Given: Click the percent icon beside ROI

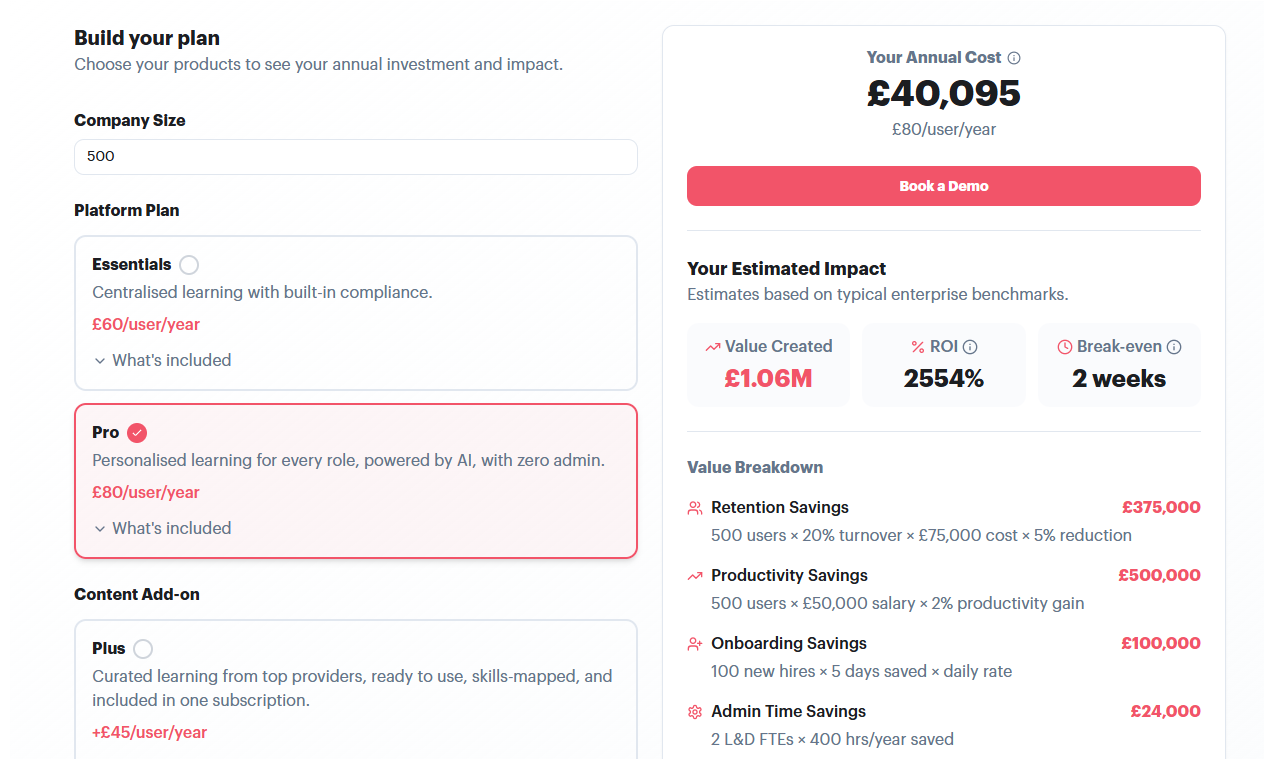Looking at the screenshot, I should pos(918,347).
